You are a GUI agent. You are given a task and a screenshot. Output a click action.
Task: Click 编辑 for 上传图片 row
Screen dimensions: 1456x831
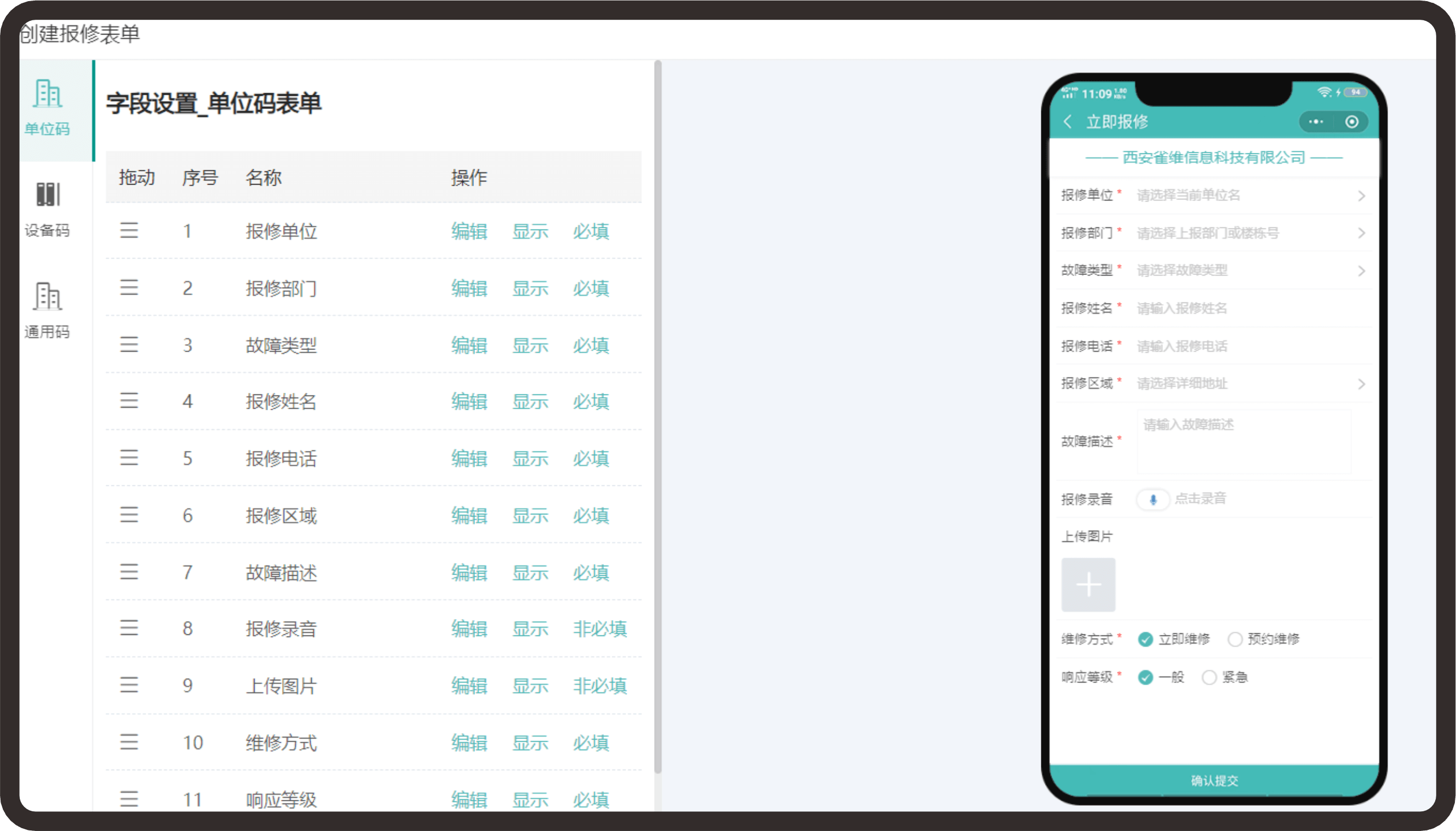(469, 685)
